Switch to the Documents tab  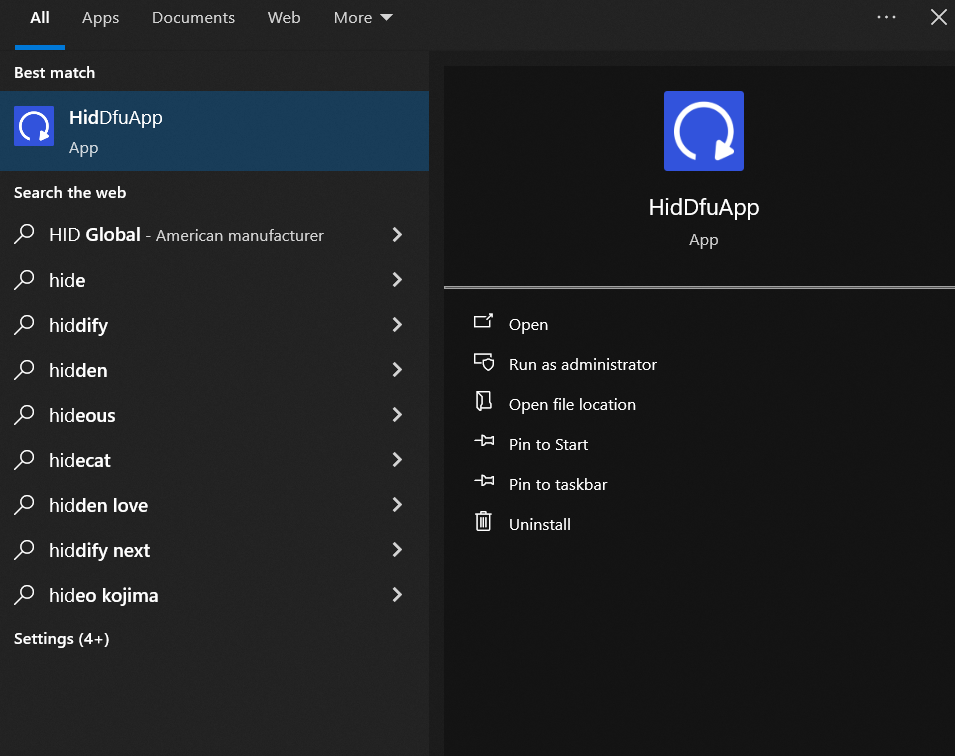point(193,18)
